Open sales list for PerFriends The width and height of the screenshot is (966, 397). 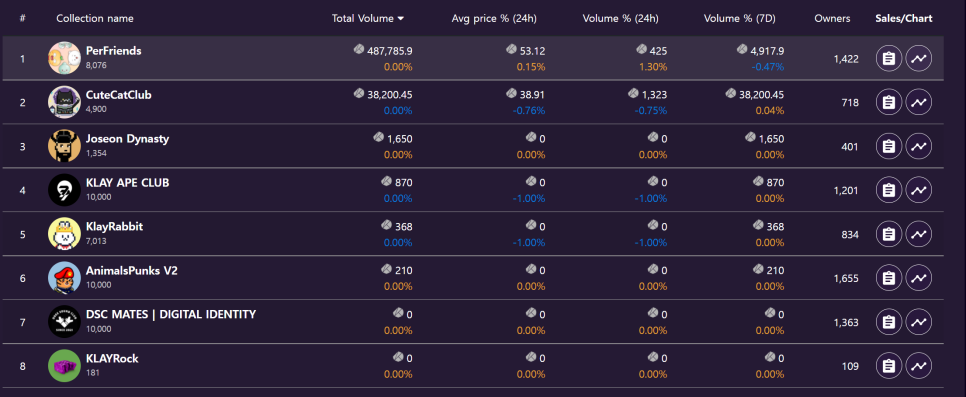point(888,59)
